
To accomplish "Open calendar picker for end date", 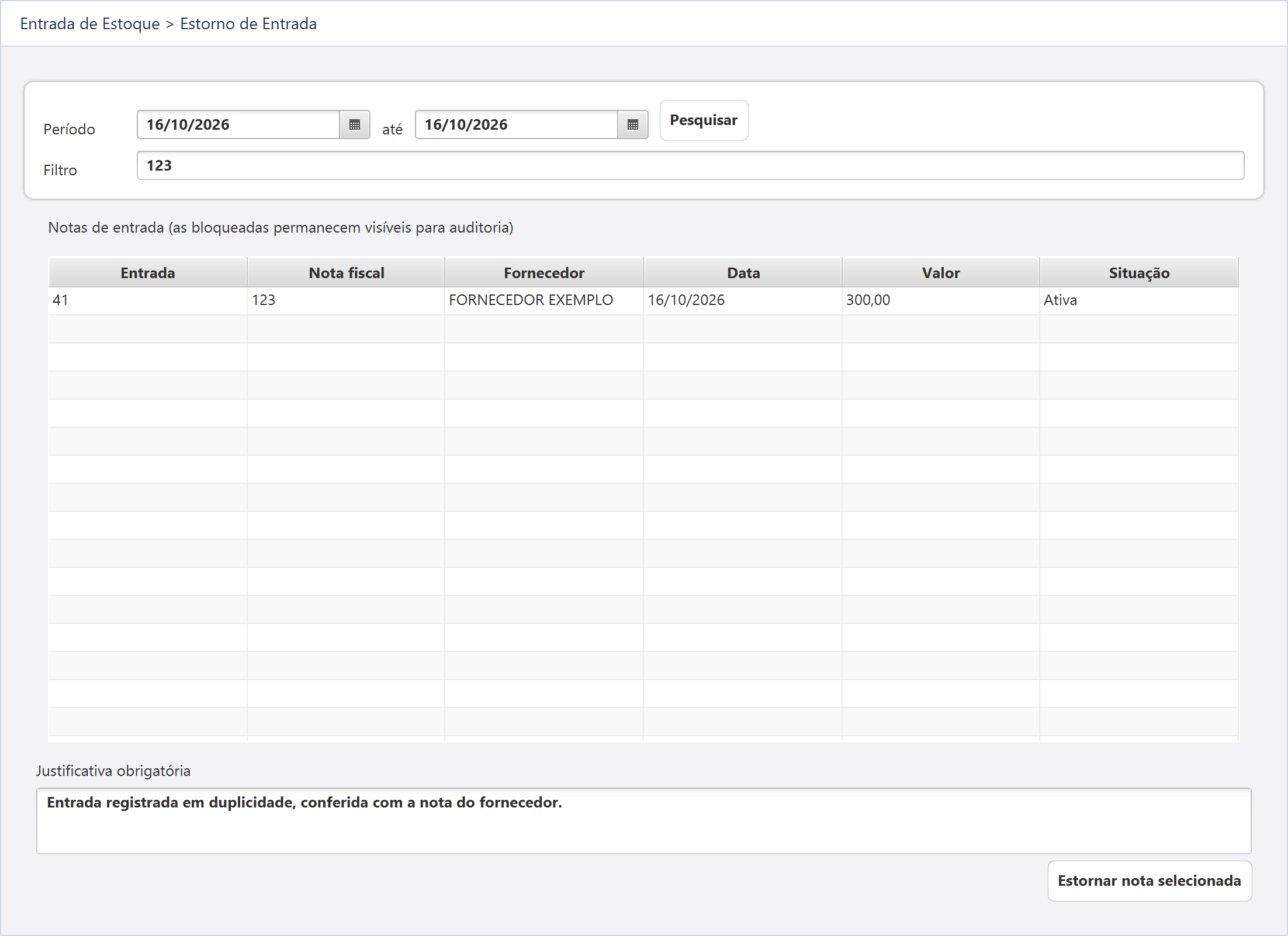I will pyautogui.click(x=633, y=124).
